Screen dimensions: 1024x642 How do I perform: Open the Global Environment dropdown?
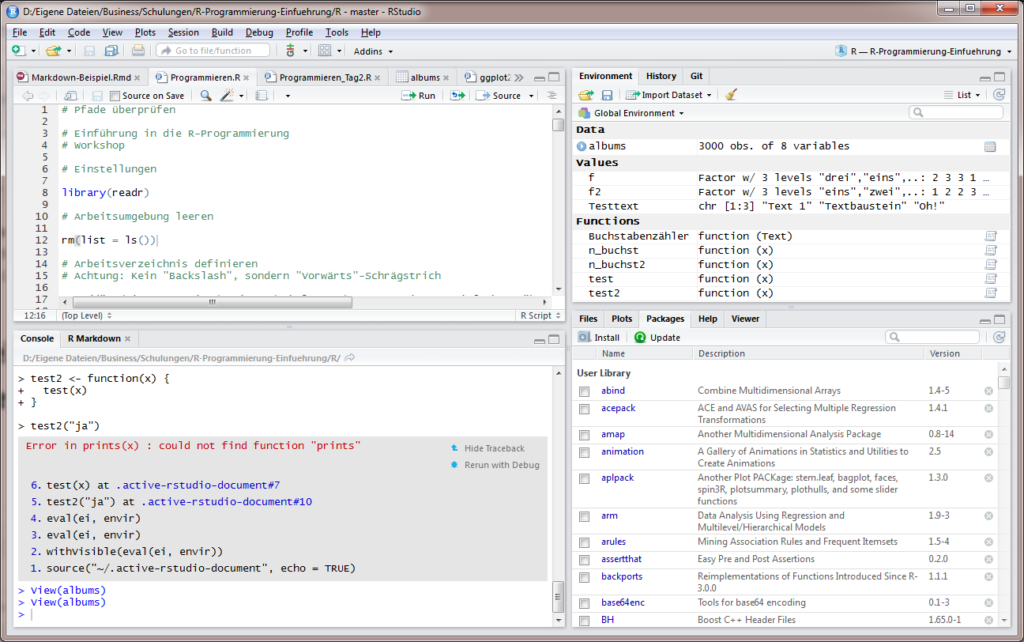tap(632, 113)
